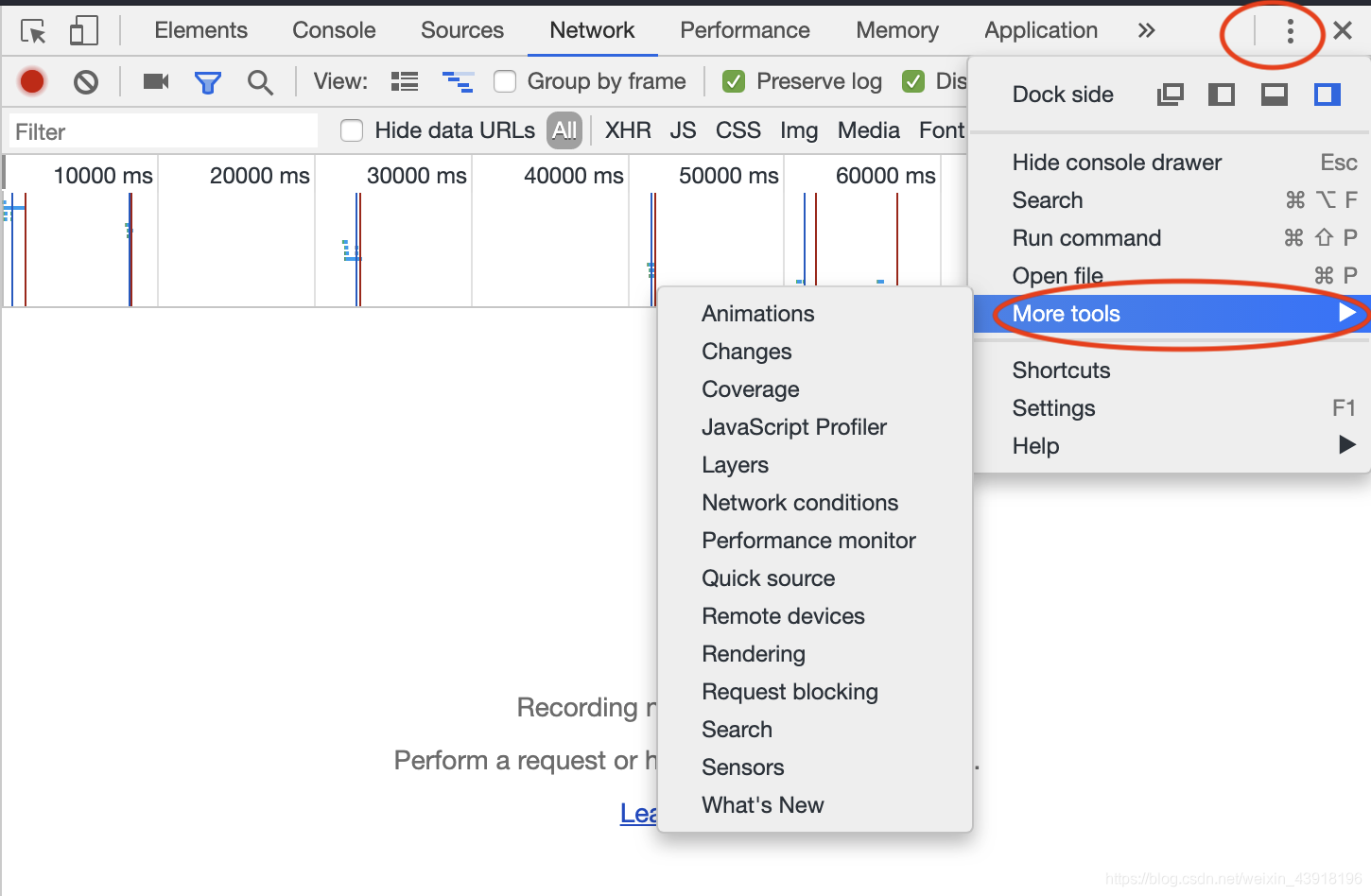Click the Filter text field
This screenshot has width=1371, height=896.
[x=164, y=131]
